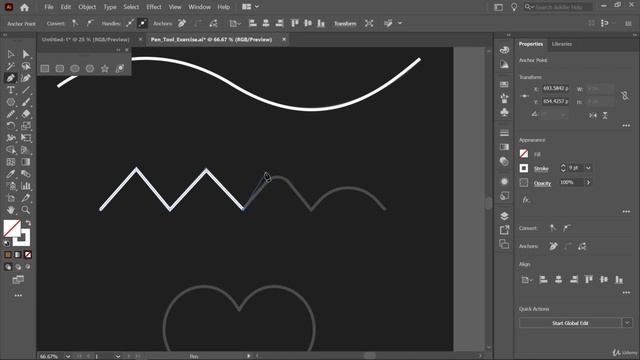
Task: Enable Draw Behind mode
Action: coord(18,267)
